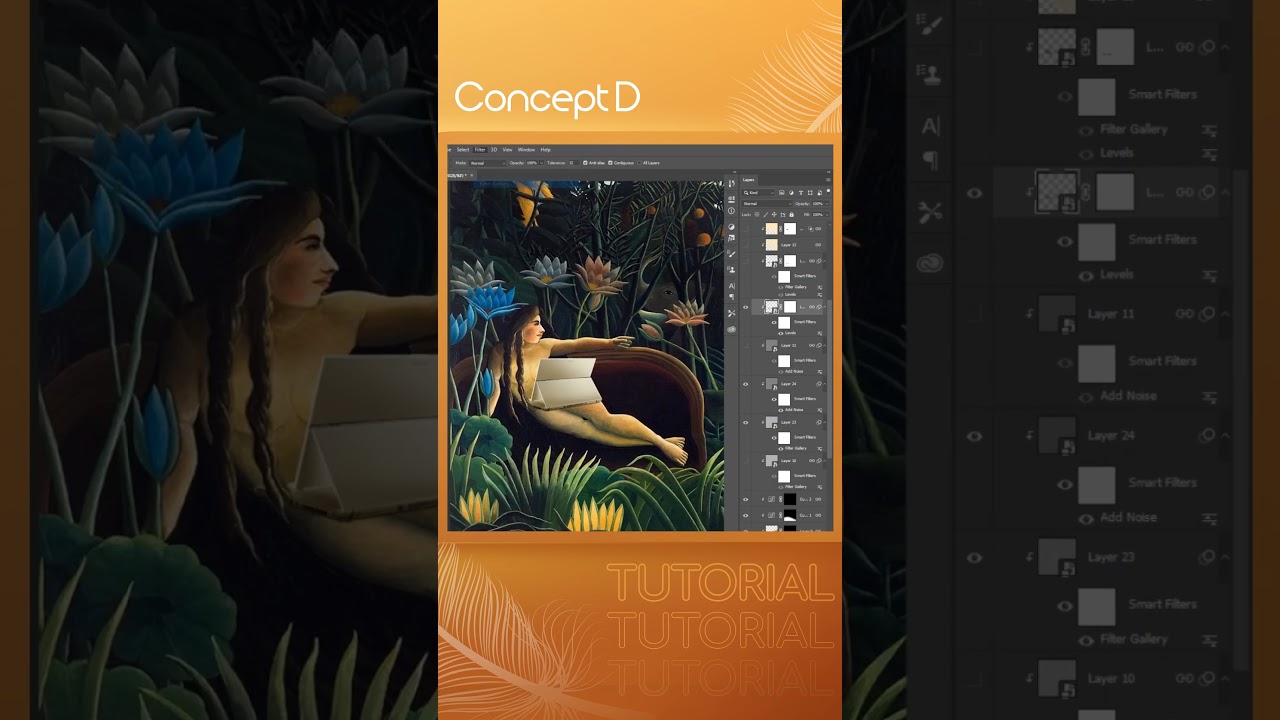This screenshot has width=1280, height=720.
Task: Toggle Smart Filters visibility under Layer 24
Action: (774, 399)
